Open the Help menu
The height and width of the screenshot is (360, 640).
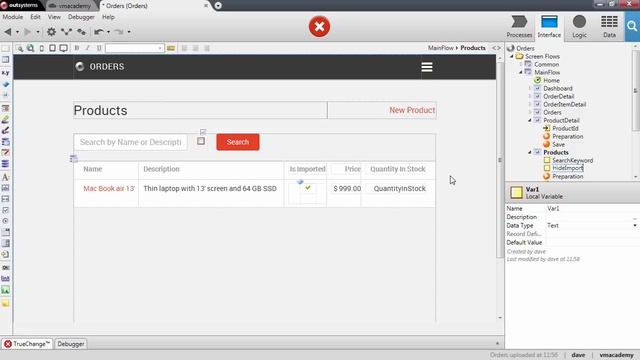(x=108, y=17)
